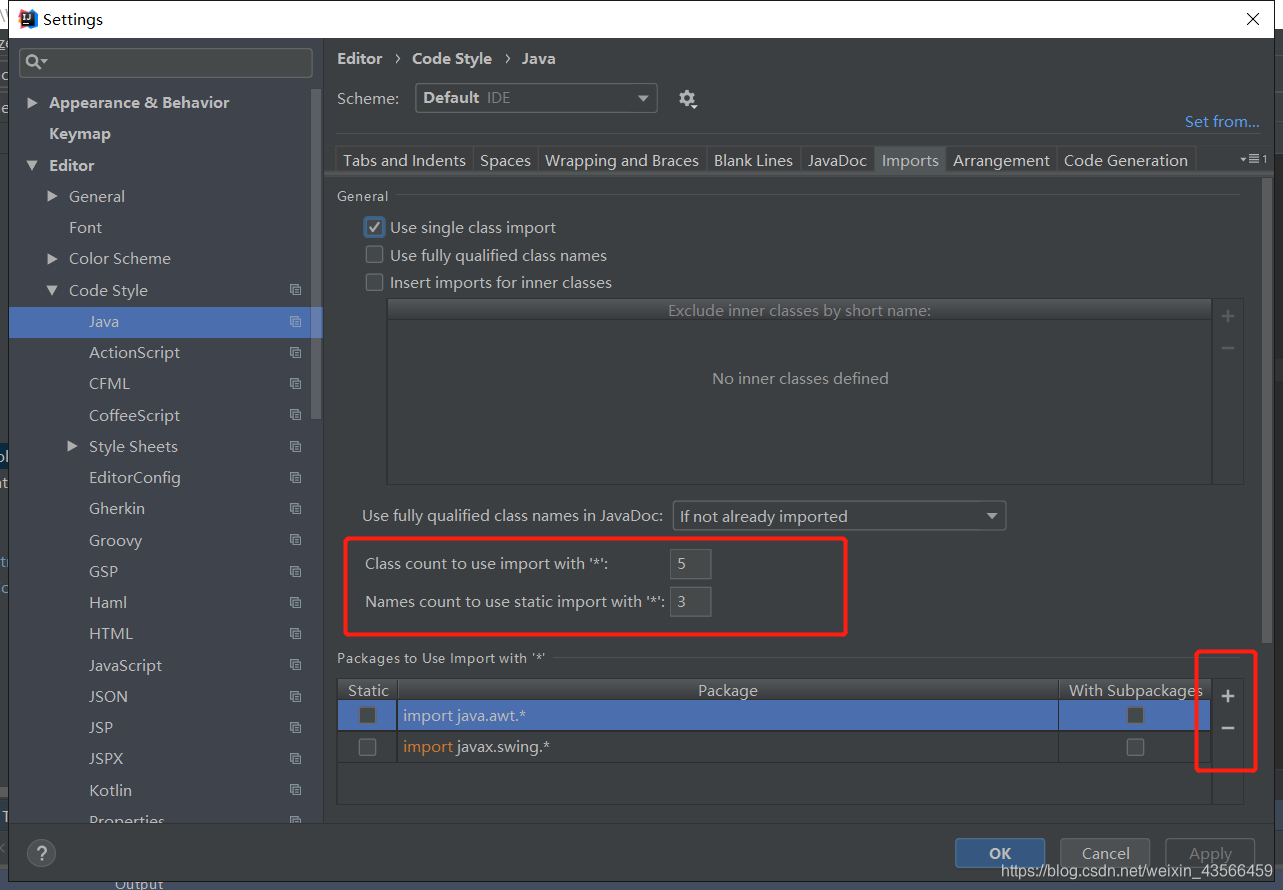This screenshot has height=890, width=1283.
Task: Click the copy icon beside JSPX
Action: point(295,758)
